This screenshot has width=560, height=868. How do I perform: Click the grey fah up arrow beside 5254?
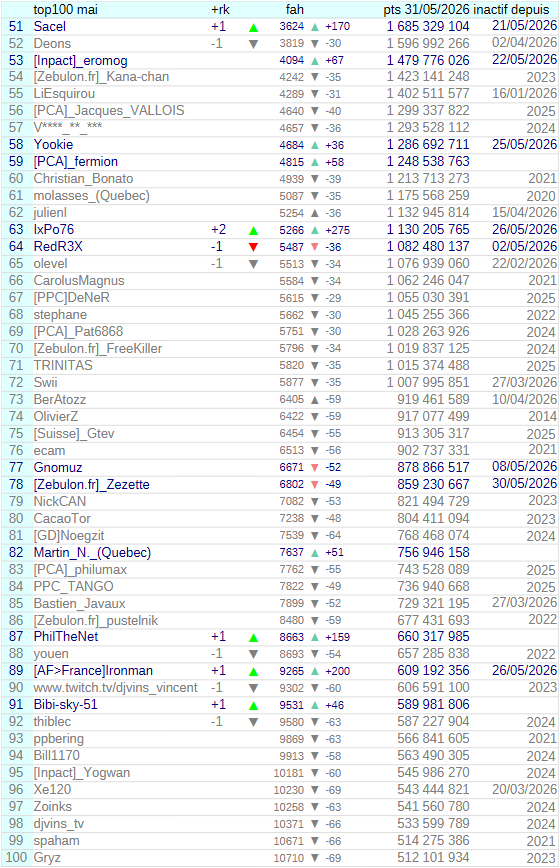pyautogui.click(x=315, y=213)
